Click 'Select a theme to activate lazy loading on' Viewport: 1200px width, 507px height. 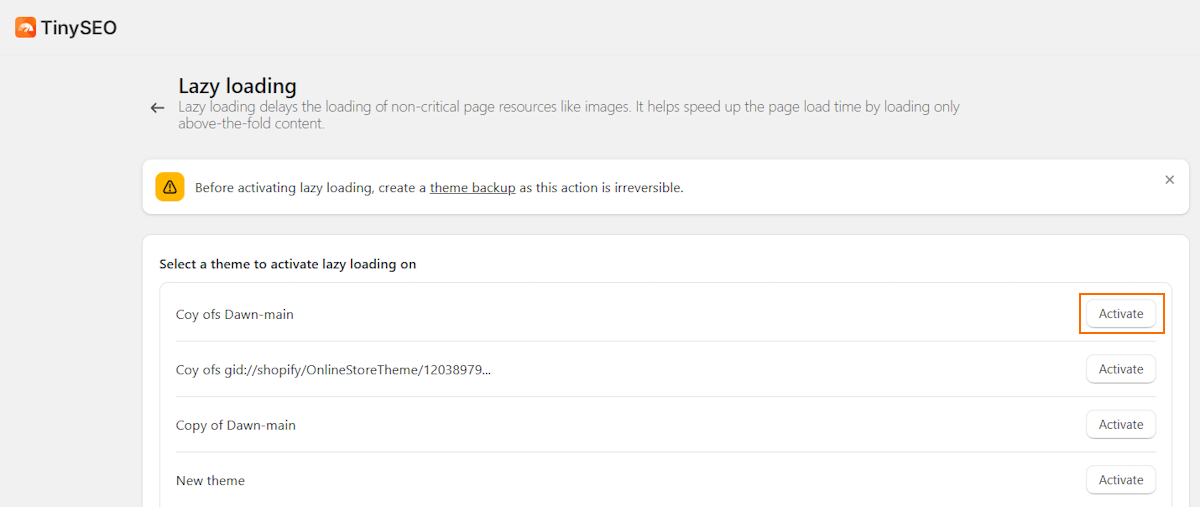coord(288,264)
